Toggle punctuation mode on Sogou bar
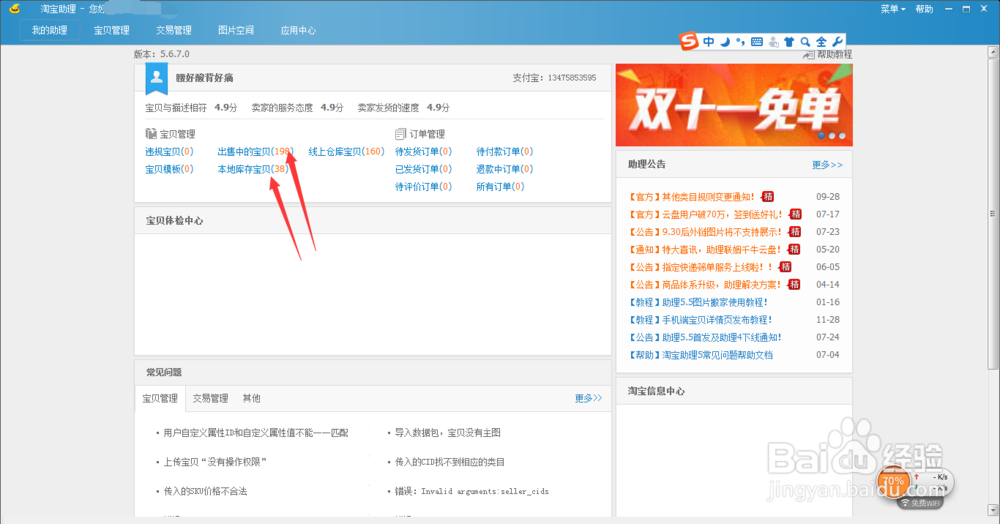Screen dimensions: 1000x524 740,42
